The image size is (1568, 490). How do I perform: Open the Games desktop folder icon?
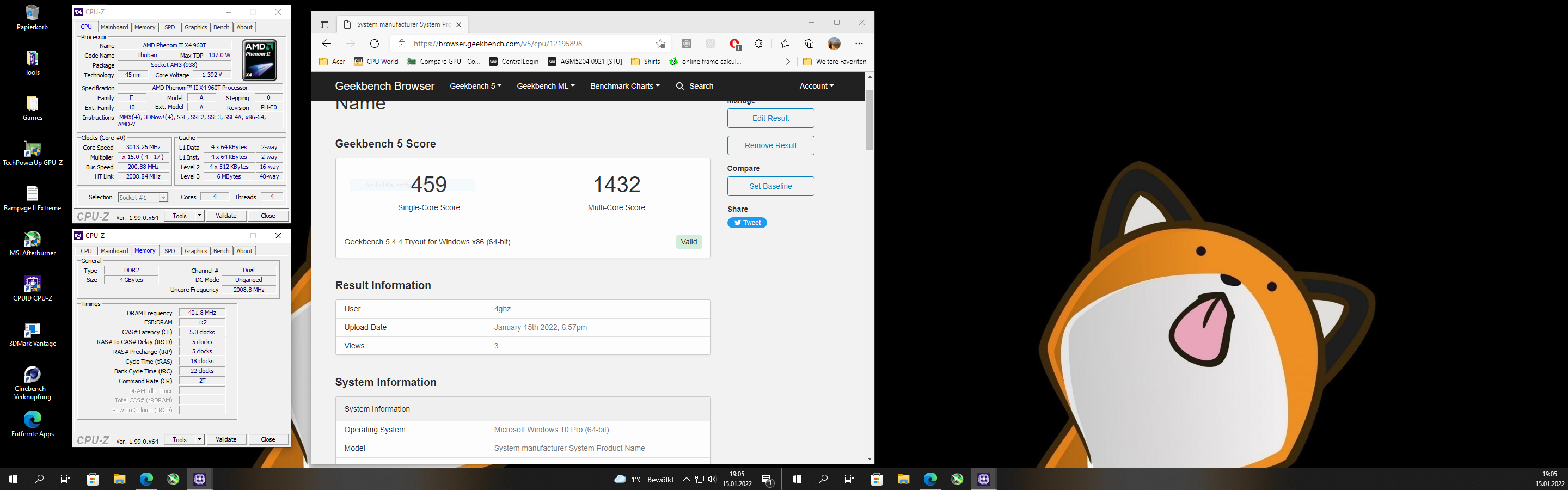pyautogui.click(x=32, y=108)
